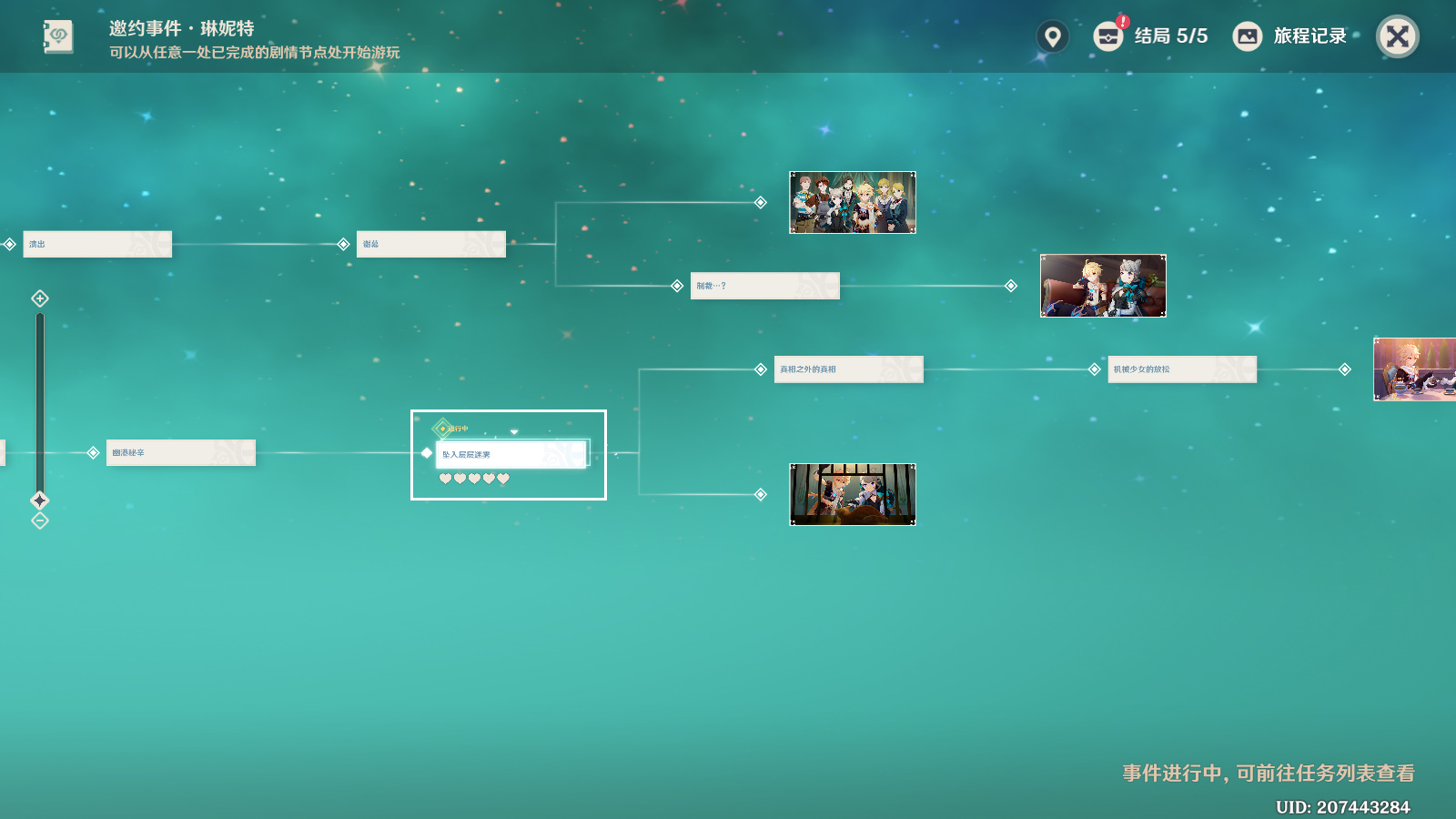The width and height of the screenshot is (1456, 819).
Task: Open the tea table ending thumbnail at right edge
Action: point(1415,369)
